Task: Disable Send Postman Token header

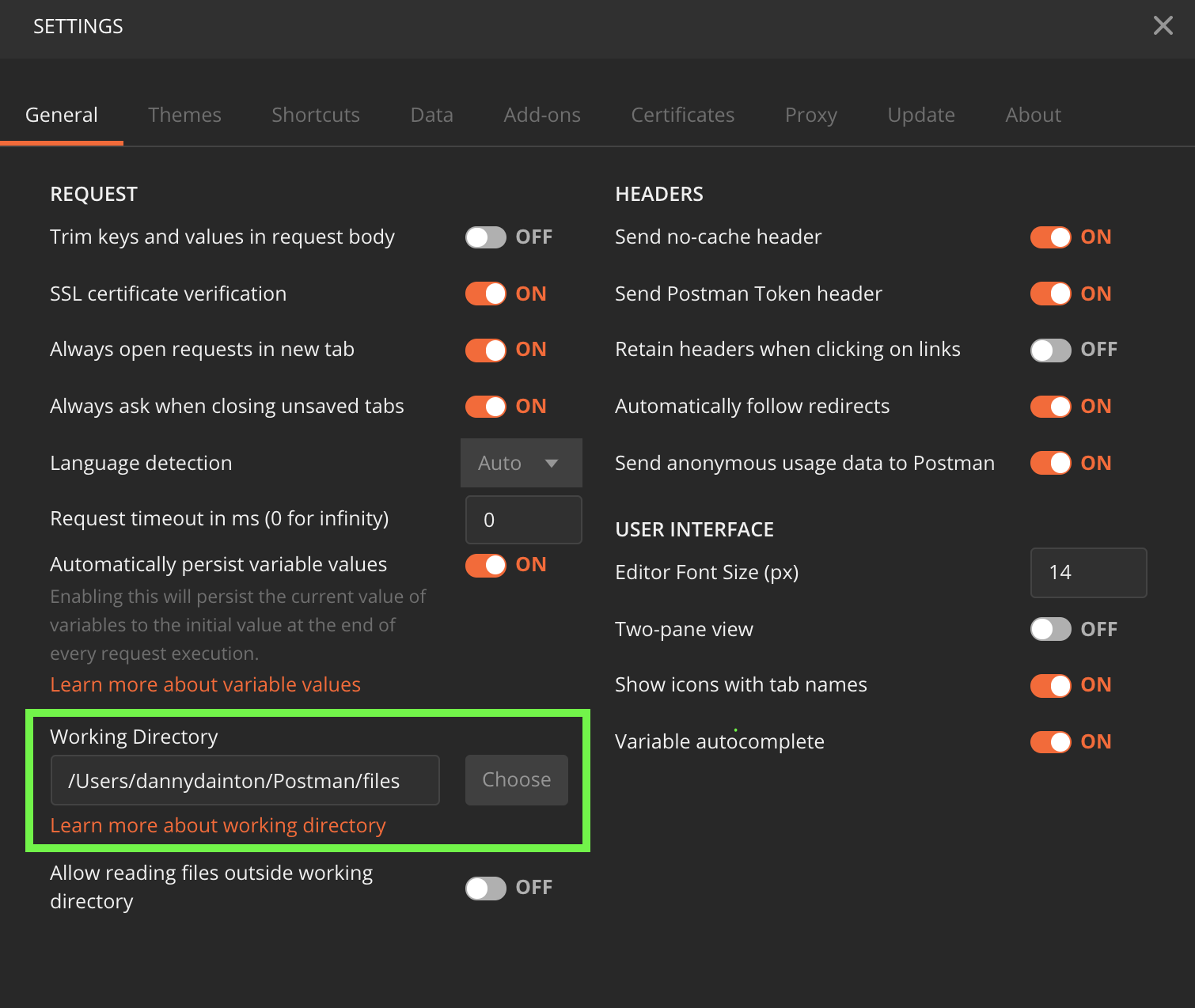Action: [1051, 294]
